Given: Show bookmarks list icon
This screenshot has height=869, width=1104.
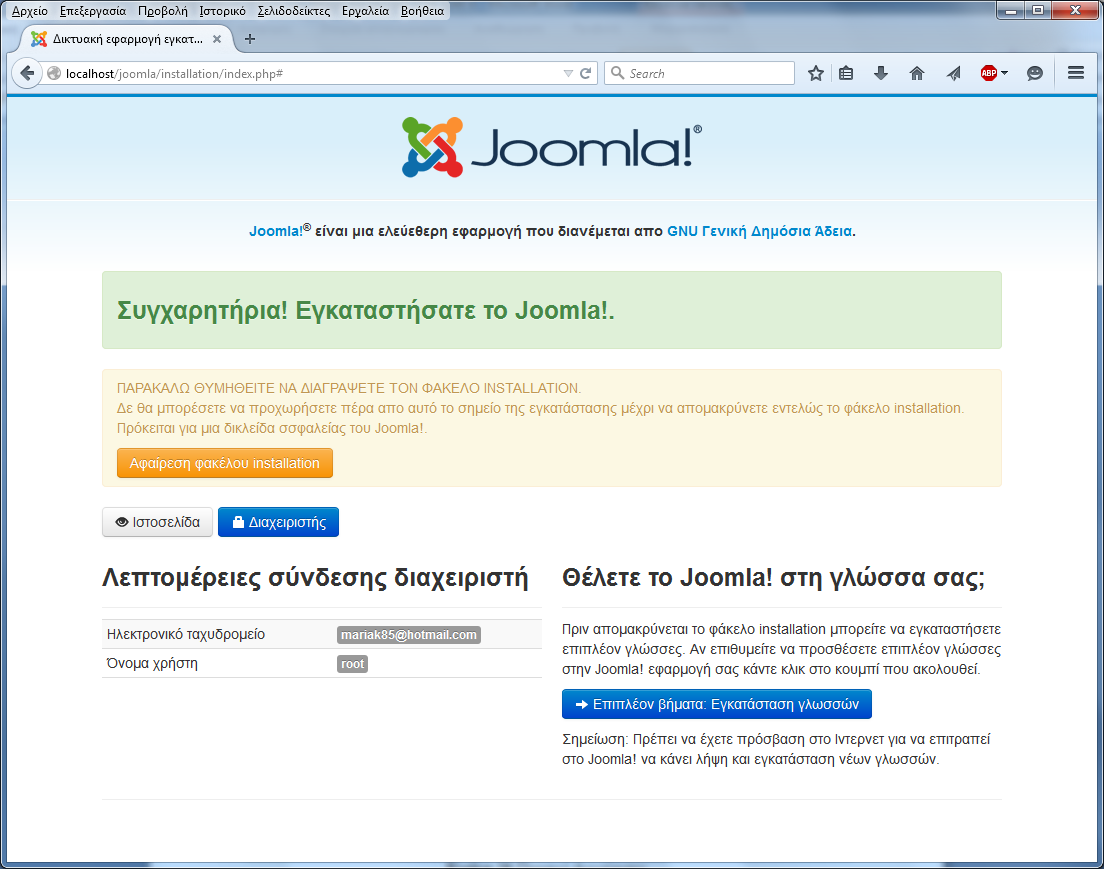Looking at the screenshot, I should tap(846, 73).
